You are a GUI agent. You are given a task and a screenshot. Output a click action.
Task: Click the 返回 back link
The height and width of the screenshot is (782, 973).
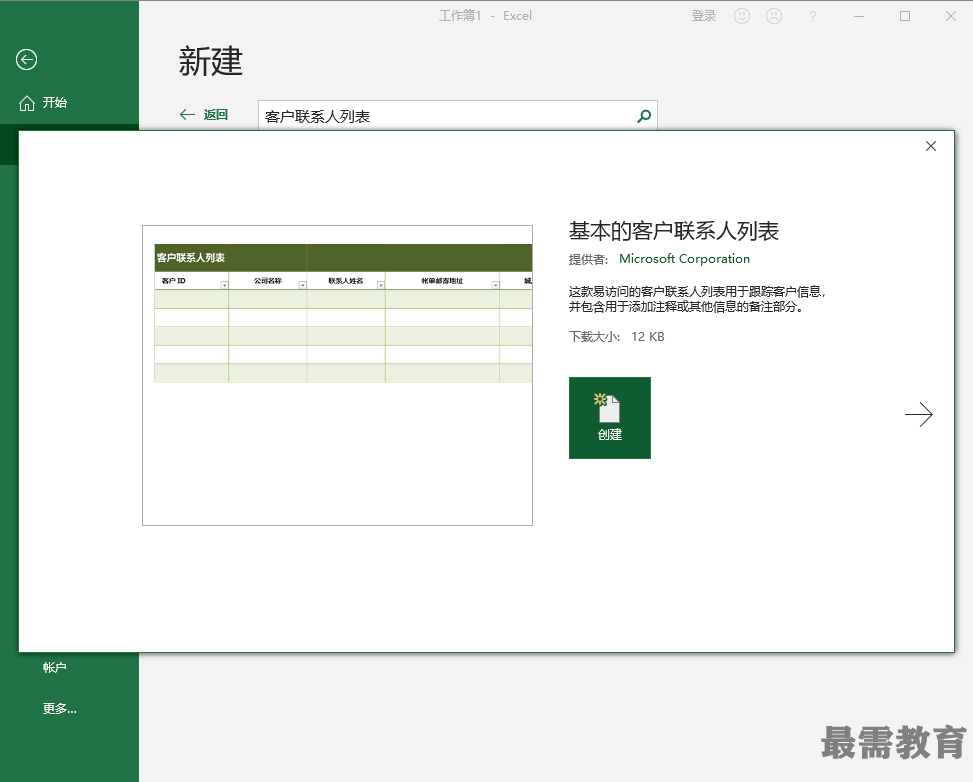pos(204,115)
